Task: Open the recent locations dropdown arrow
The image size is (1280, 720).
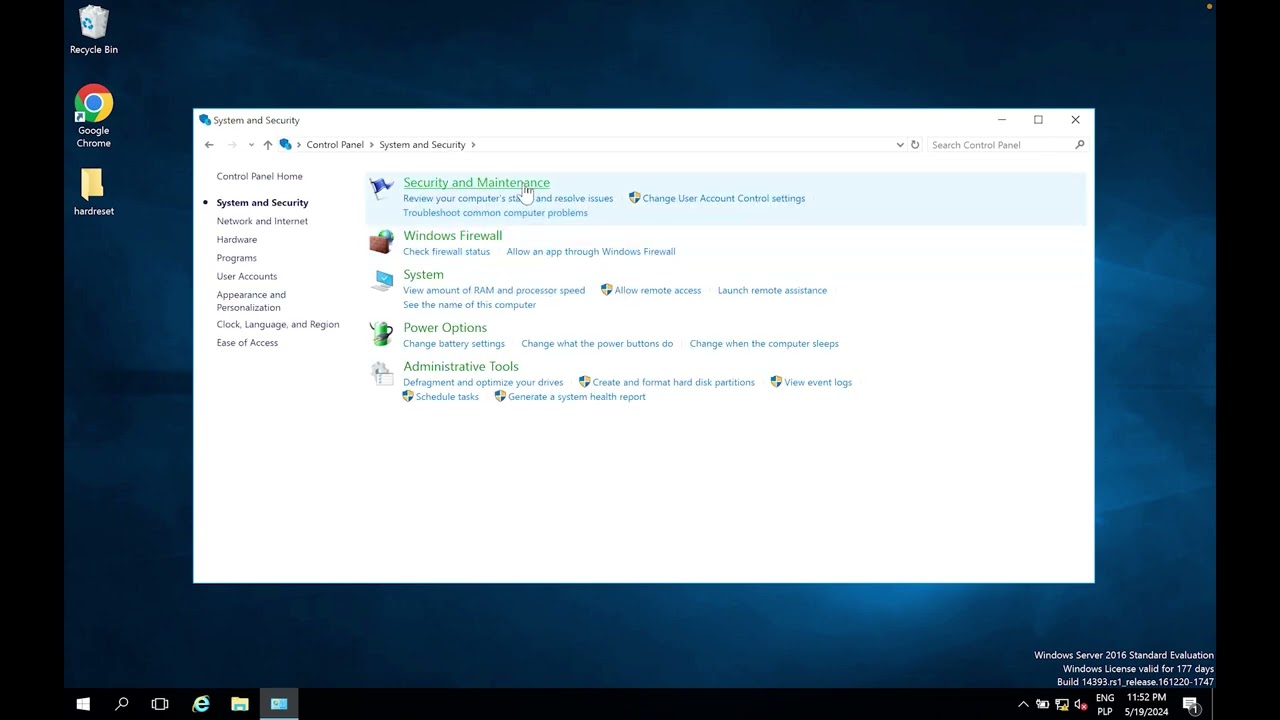Action: [x=250, y=145]
